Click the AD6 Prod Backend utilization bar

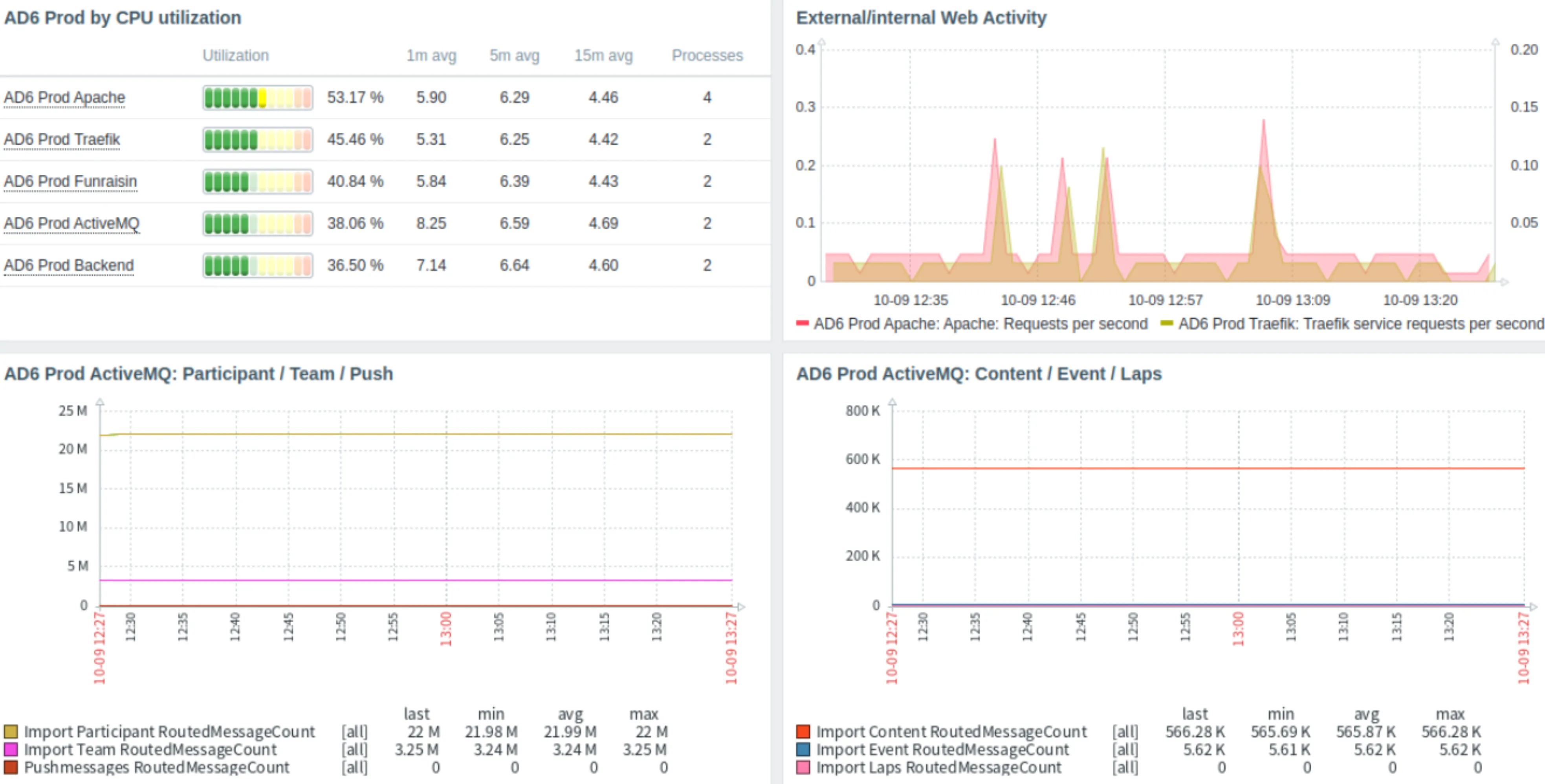[x=257, y=265]
